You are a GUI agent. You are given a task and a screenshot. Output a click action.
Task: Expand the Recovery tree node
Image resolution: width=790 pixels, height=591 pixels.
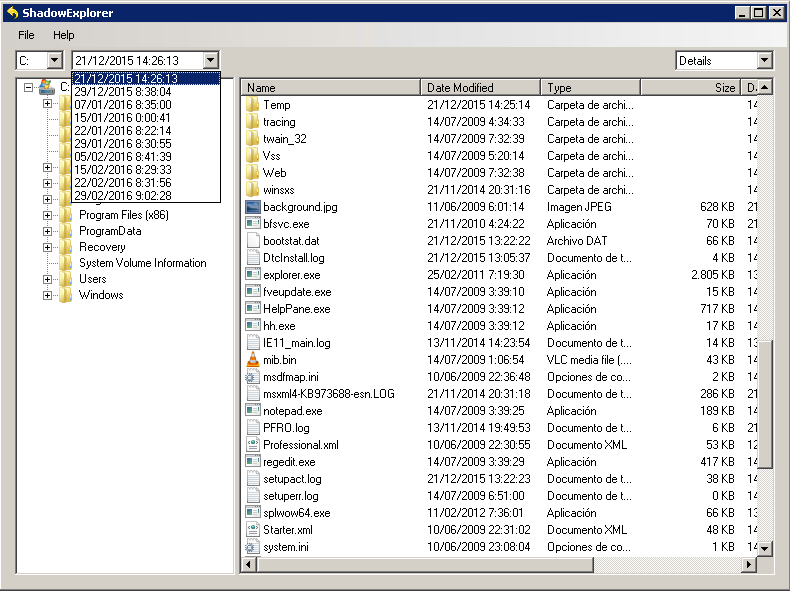(47, 247)
